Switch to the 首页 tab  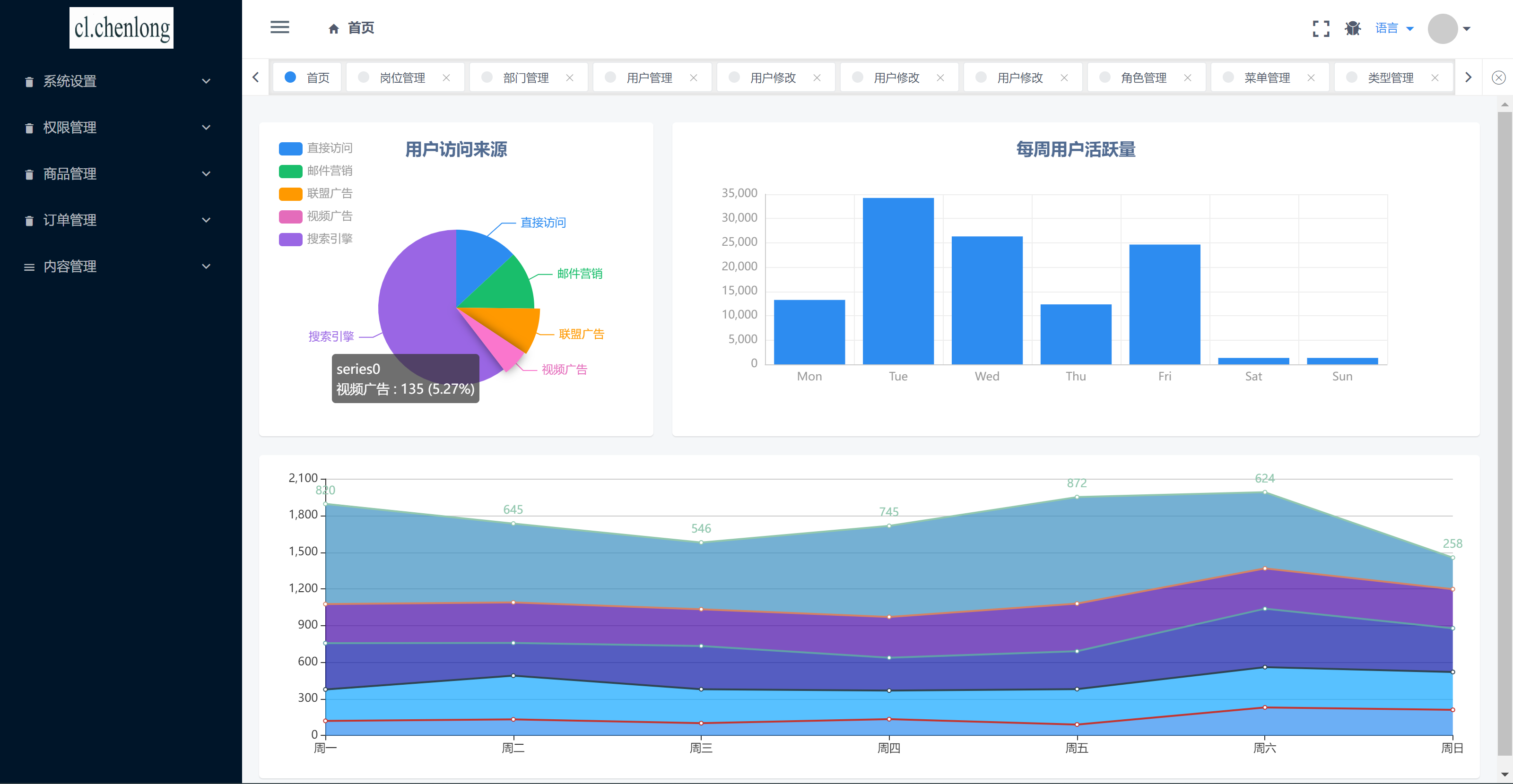[306, 78]
